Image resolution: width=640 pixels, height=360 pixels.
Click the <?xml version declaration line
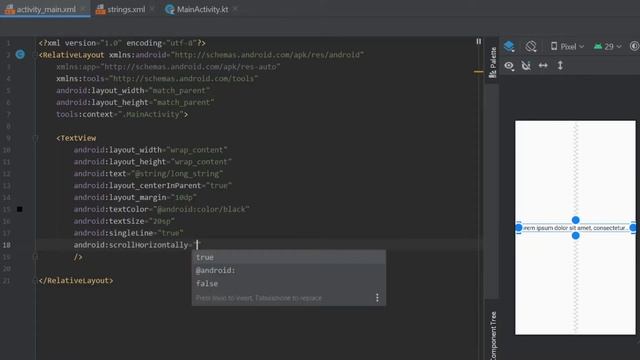(x=122, y=43)
